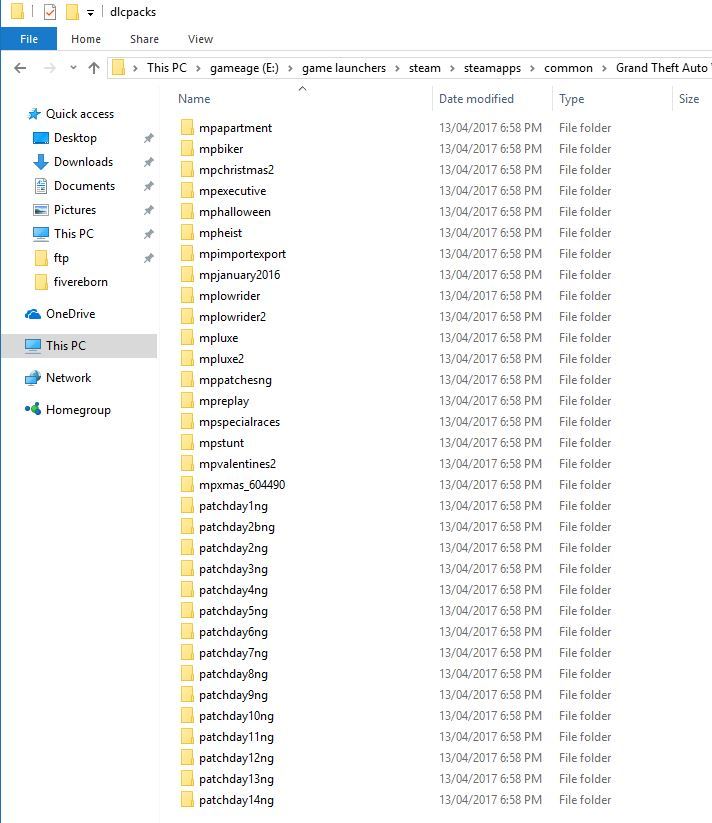
Task: Select Network in navigation pane
Action: click(x=68, y=378)
